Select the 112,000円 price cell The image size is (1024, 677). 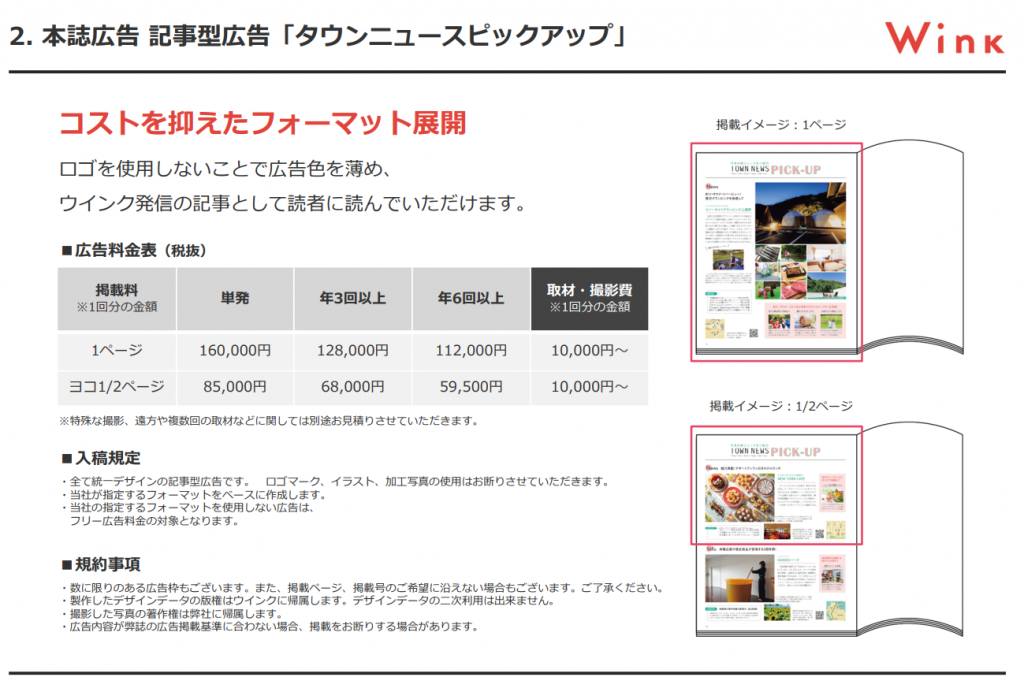(470, 350)
